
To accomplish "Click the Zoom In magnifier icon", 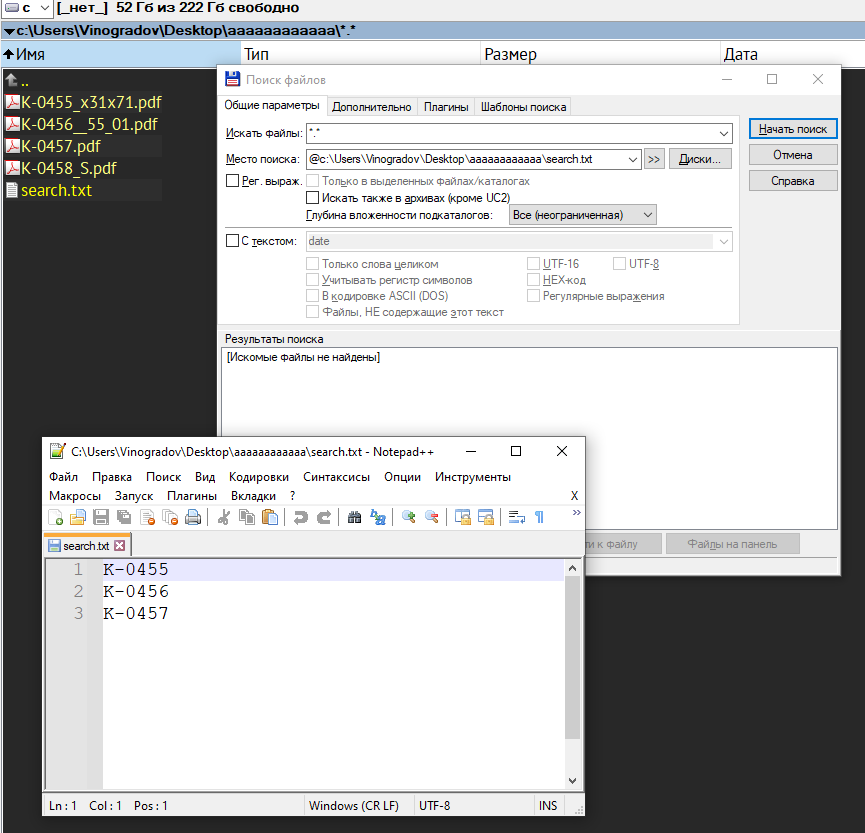I will coord(408,517).
